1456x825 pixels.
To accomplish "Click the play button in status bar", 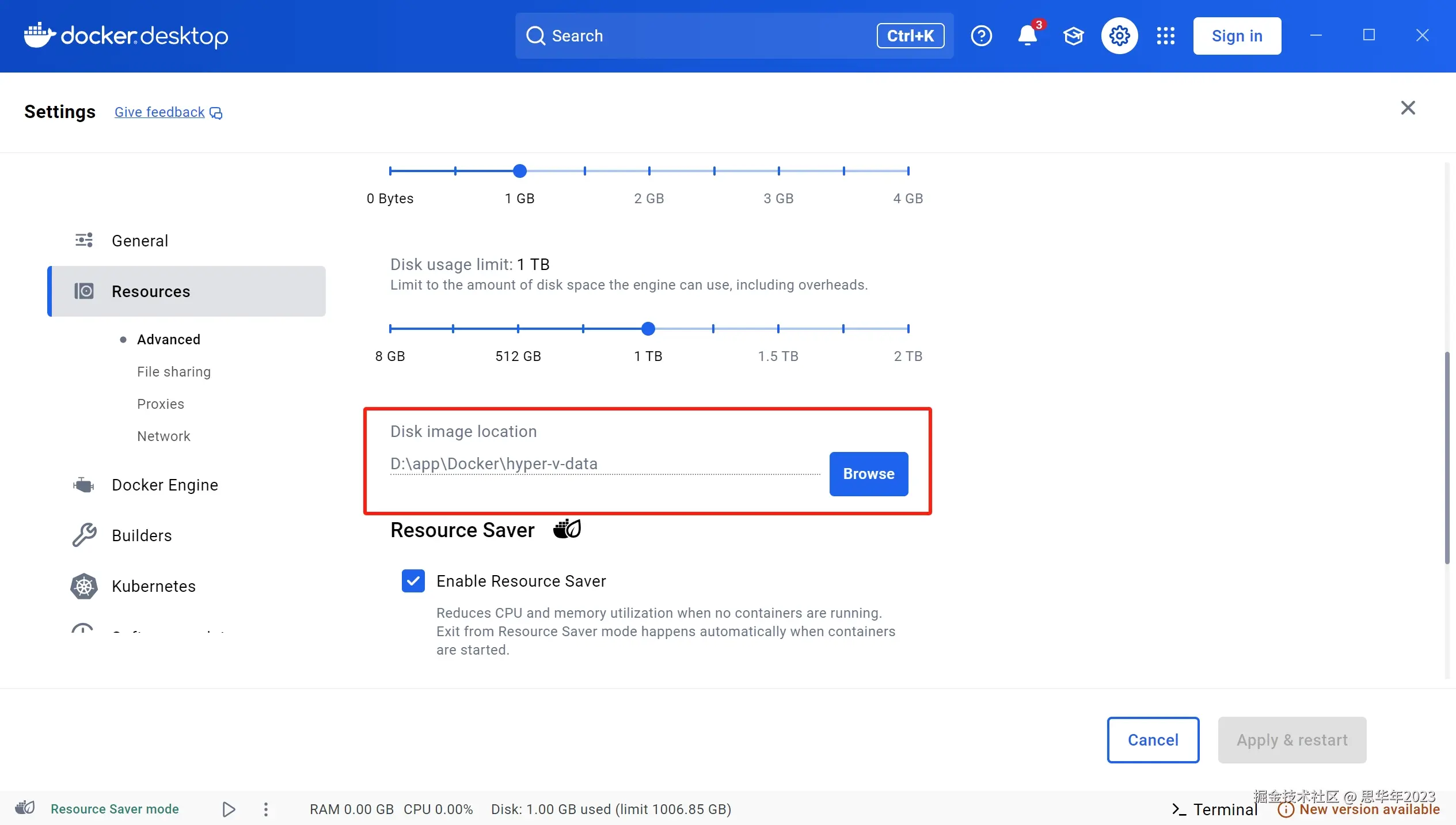I will pos(229,809).
